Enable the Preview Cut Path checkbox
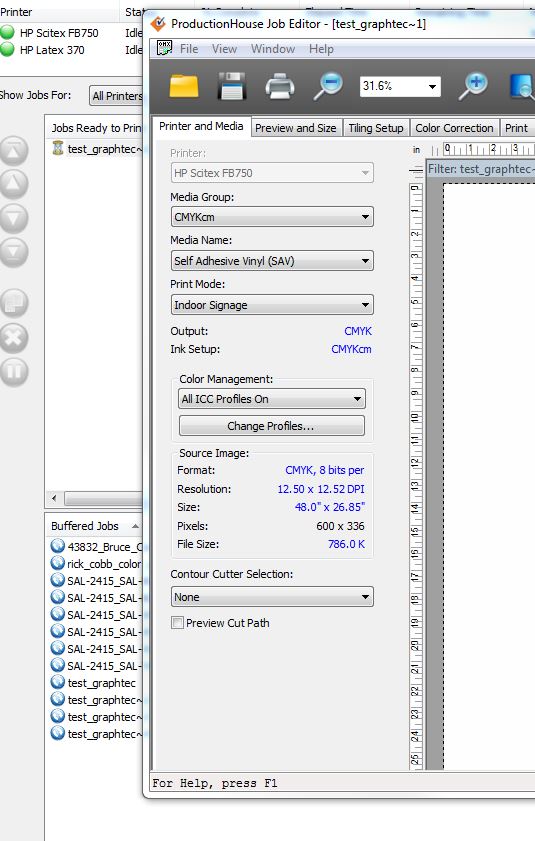Image resolution: width=535 pixels, height=841 pixels. (177, 622)
